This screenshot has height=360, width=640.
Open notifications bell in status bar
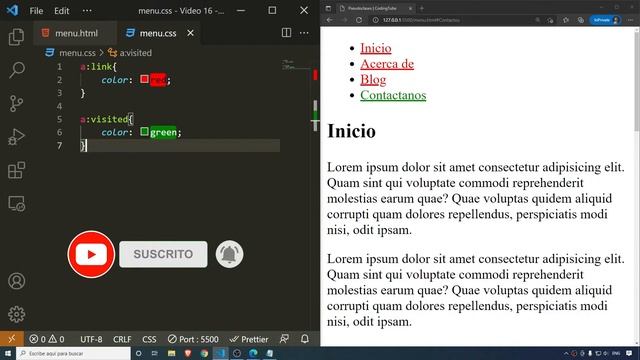pos(305,339)
